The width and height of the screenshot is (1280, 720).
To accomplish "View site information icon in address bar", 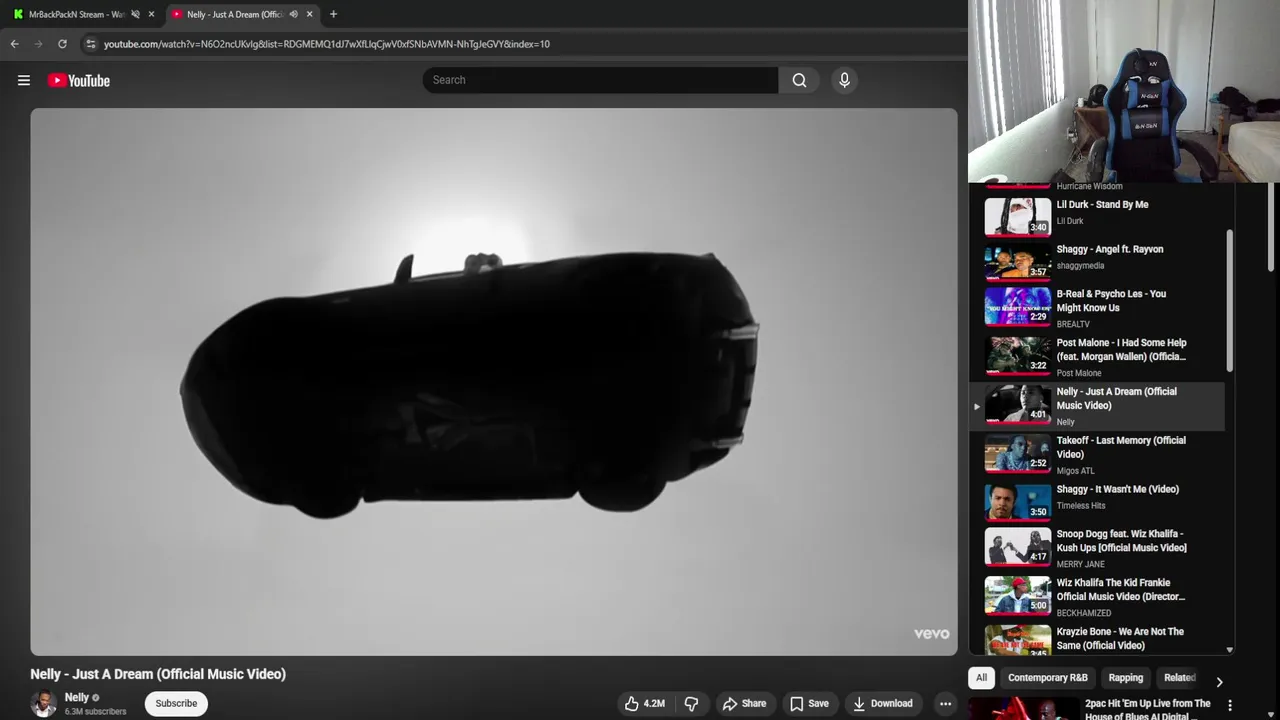I will tap(90, 44).
